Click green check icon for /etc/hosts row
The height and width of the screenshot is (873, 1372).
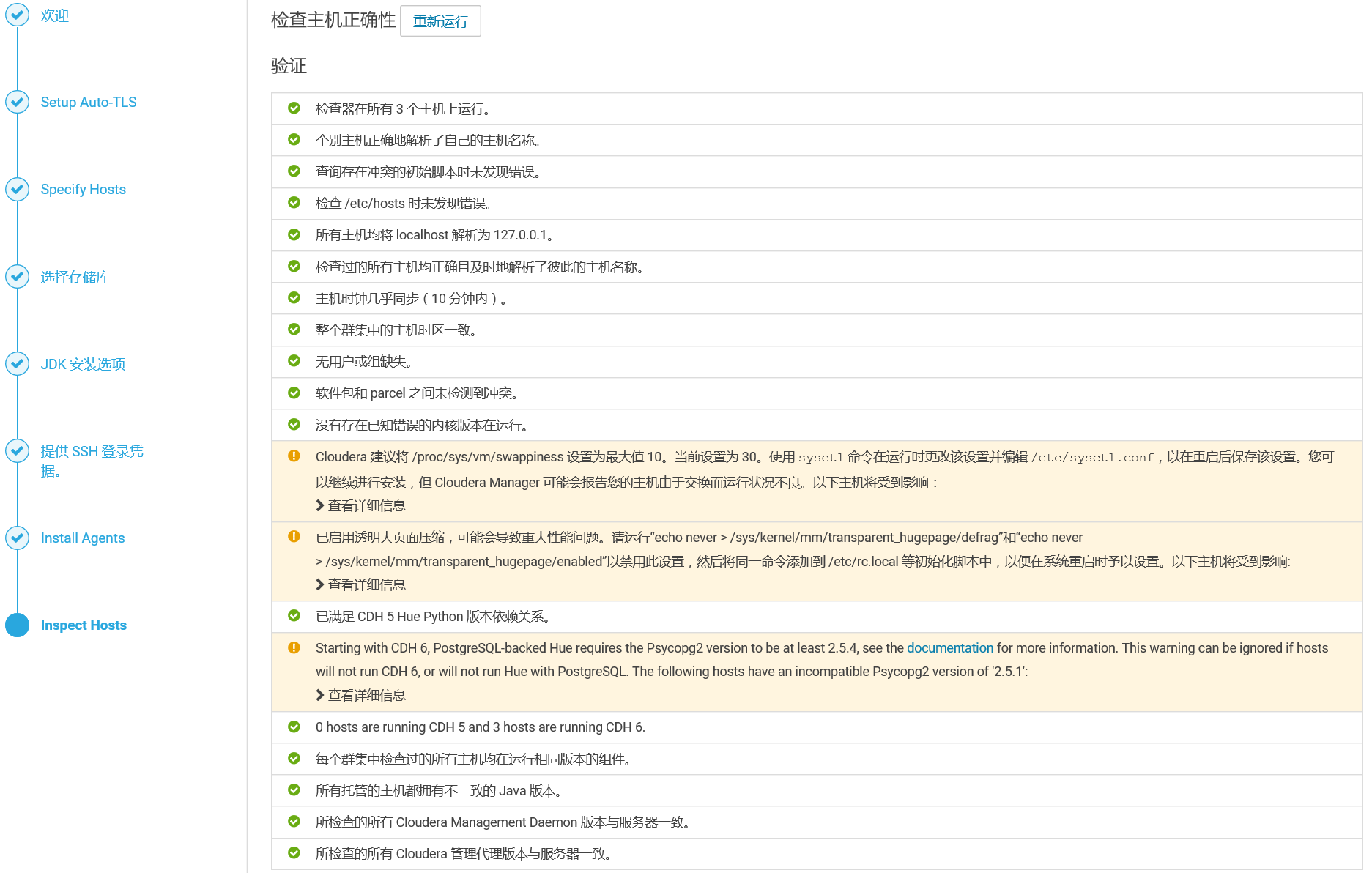pos(294,203)
